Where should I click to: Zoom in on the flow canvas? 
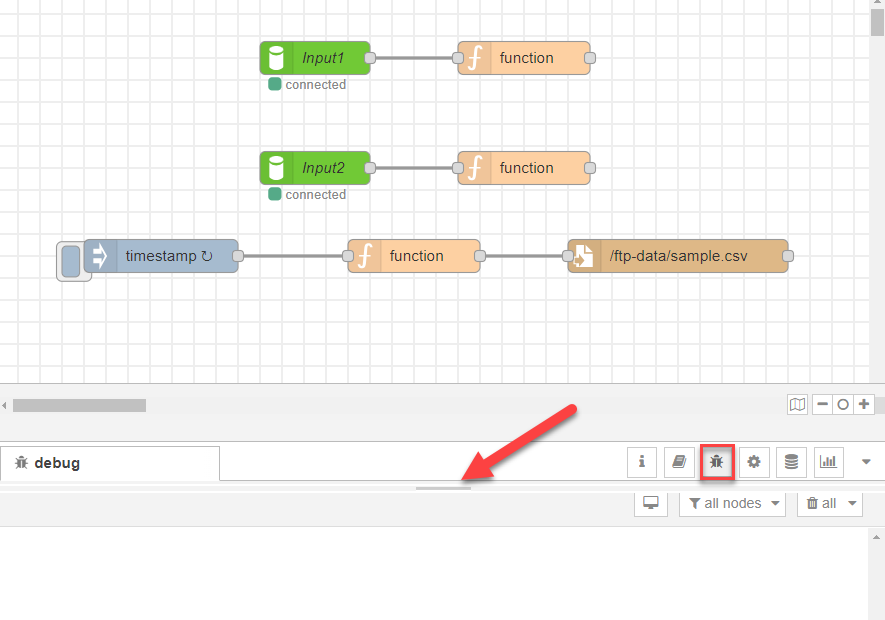point(864,405)
